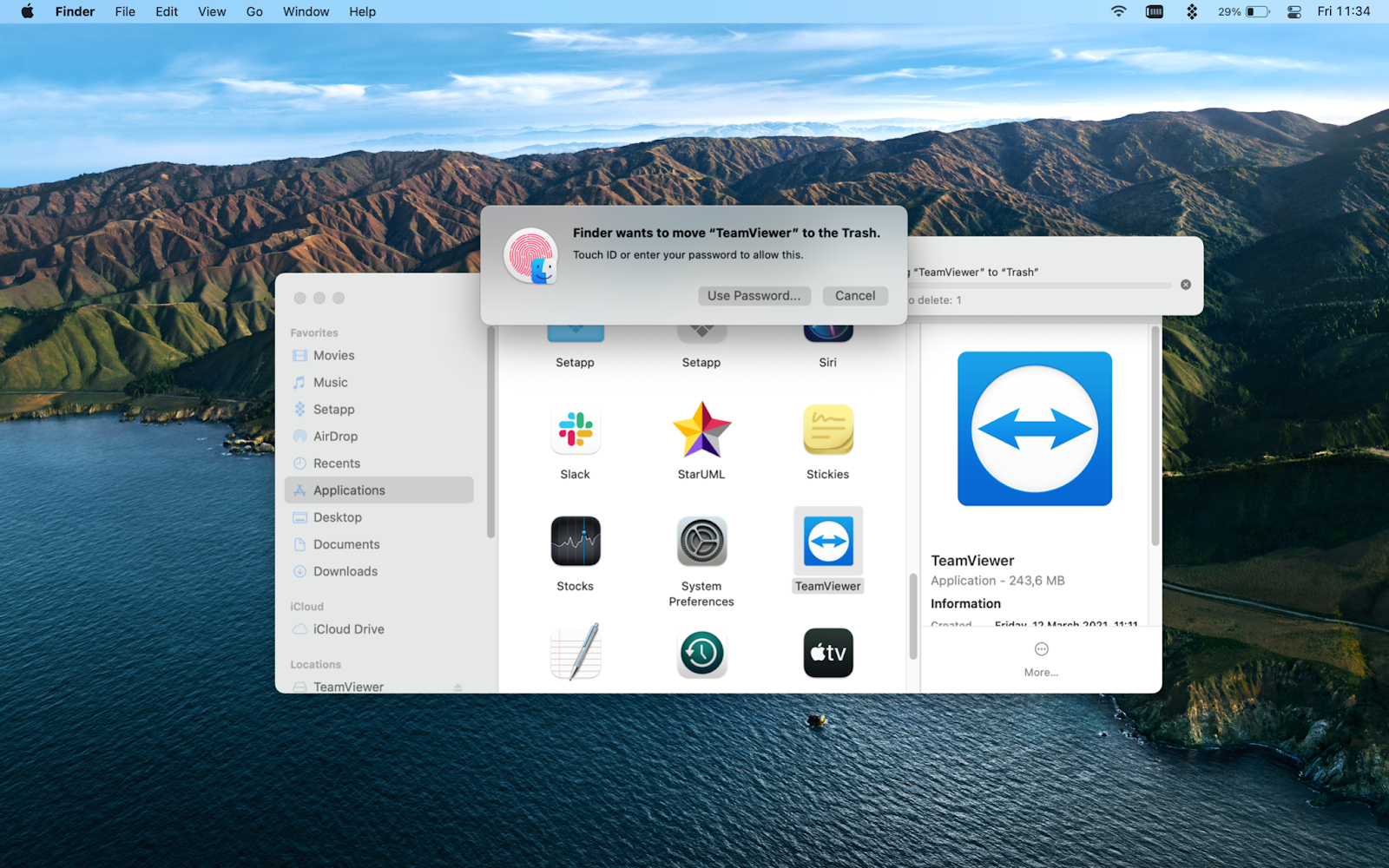Open the File menu
The height and width of the screenshot is (868, 1389).
[x=125, y=11]
